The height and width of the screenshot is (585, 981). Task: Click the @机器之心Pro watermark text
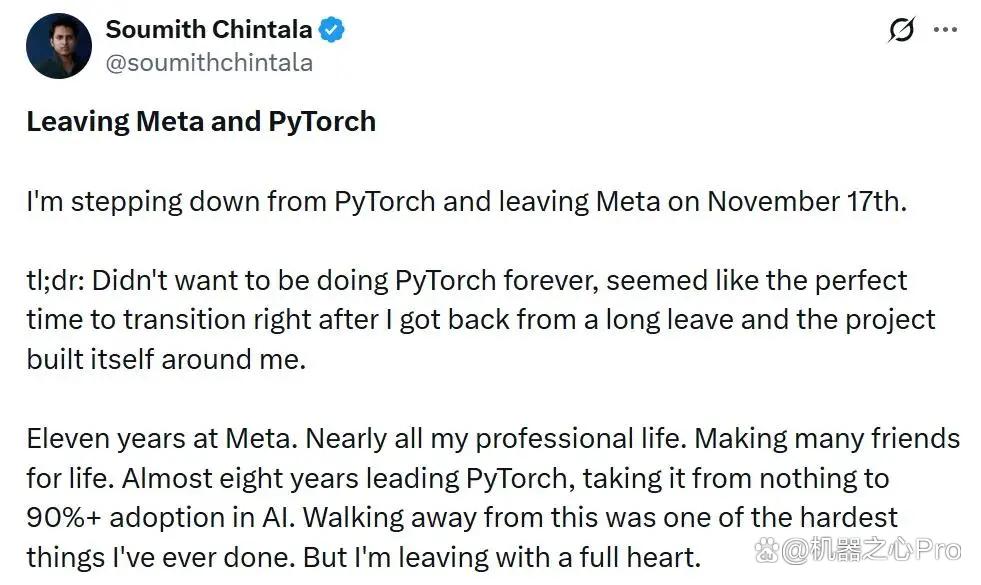pyautogui.click(x=872, y=550)
